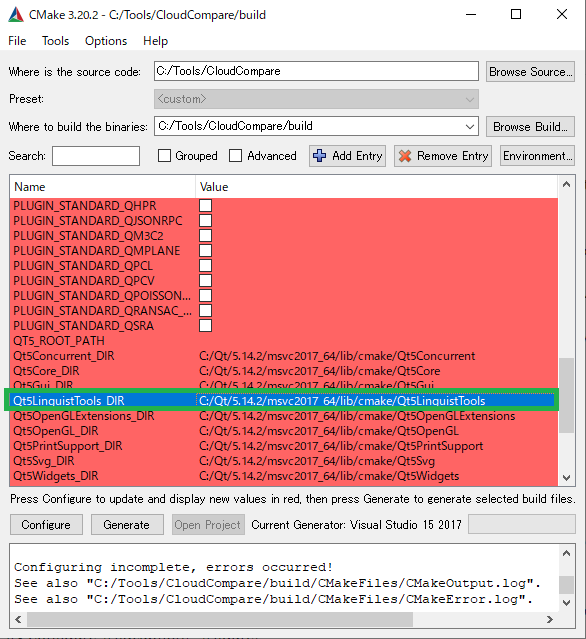Maximize the CMake window
The height and width of the screenshot is (639, 586).
[516, 15]
